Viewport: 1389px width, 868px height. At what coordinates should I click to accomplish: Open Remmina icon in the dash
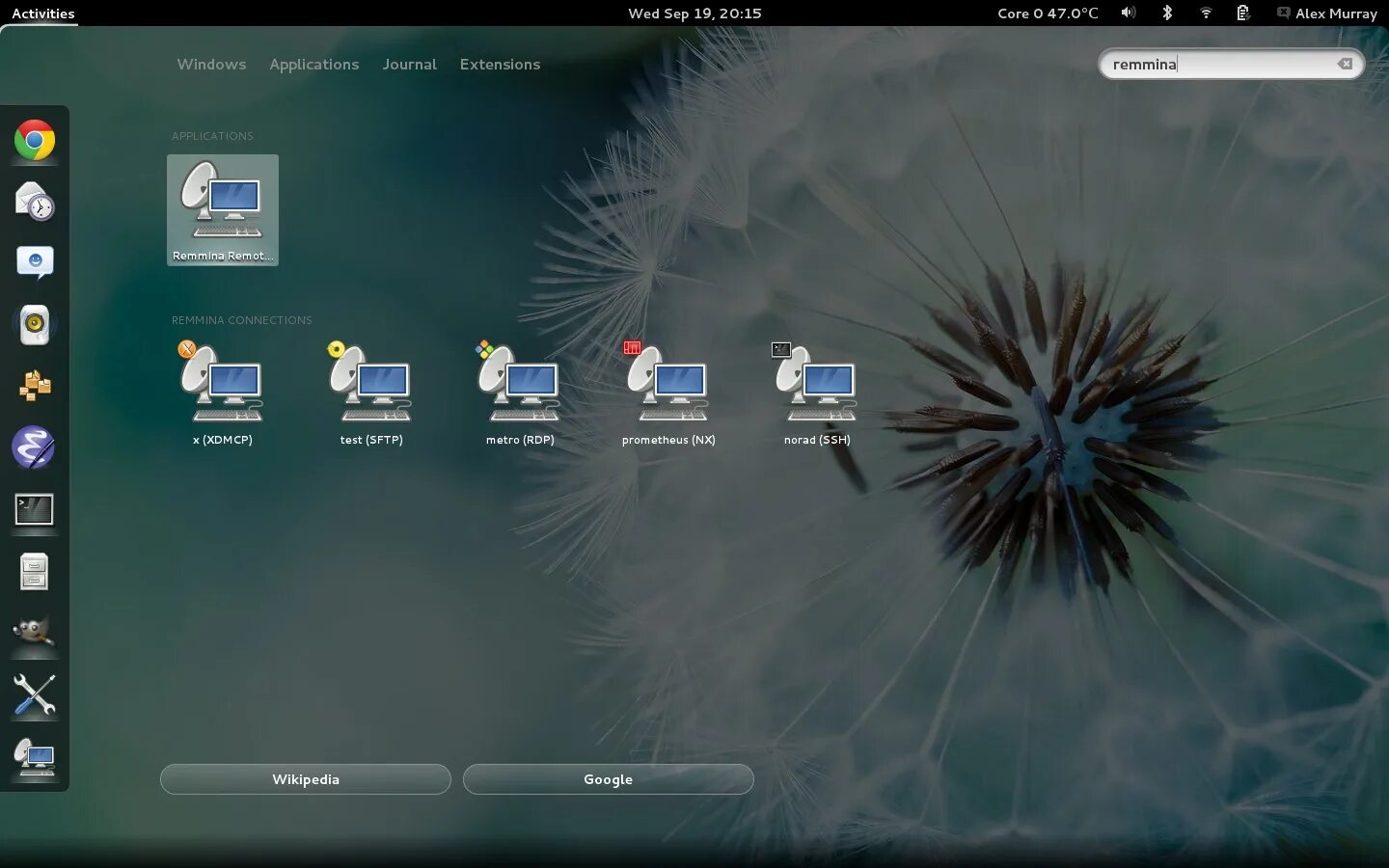pos(35,757)
